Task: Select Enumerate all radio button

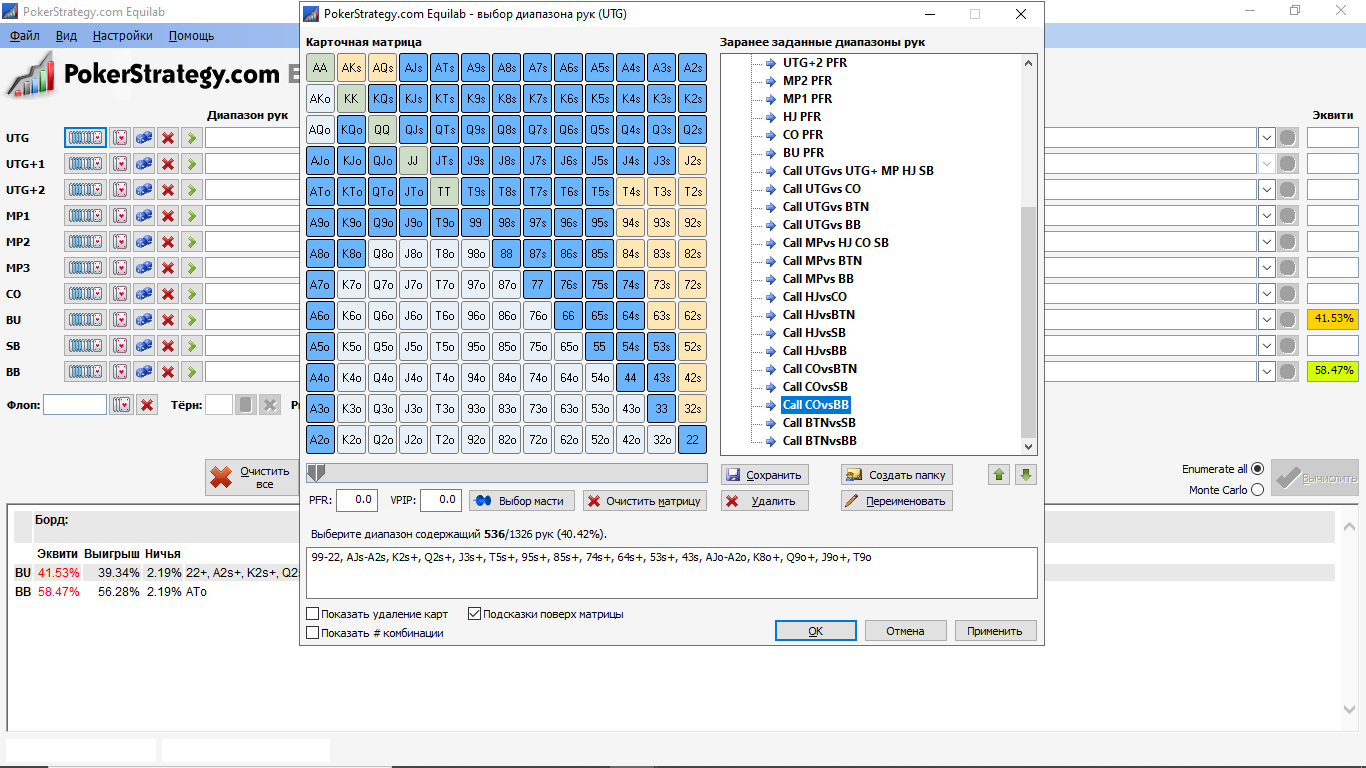Action: 1257,469
